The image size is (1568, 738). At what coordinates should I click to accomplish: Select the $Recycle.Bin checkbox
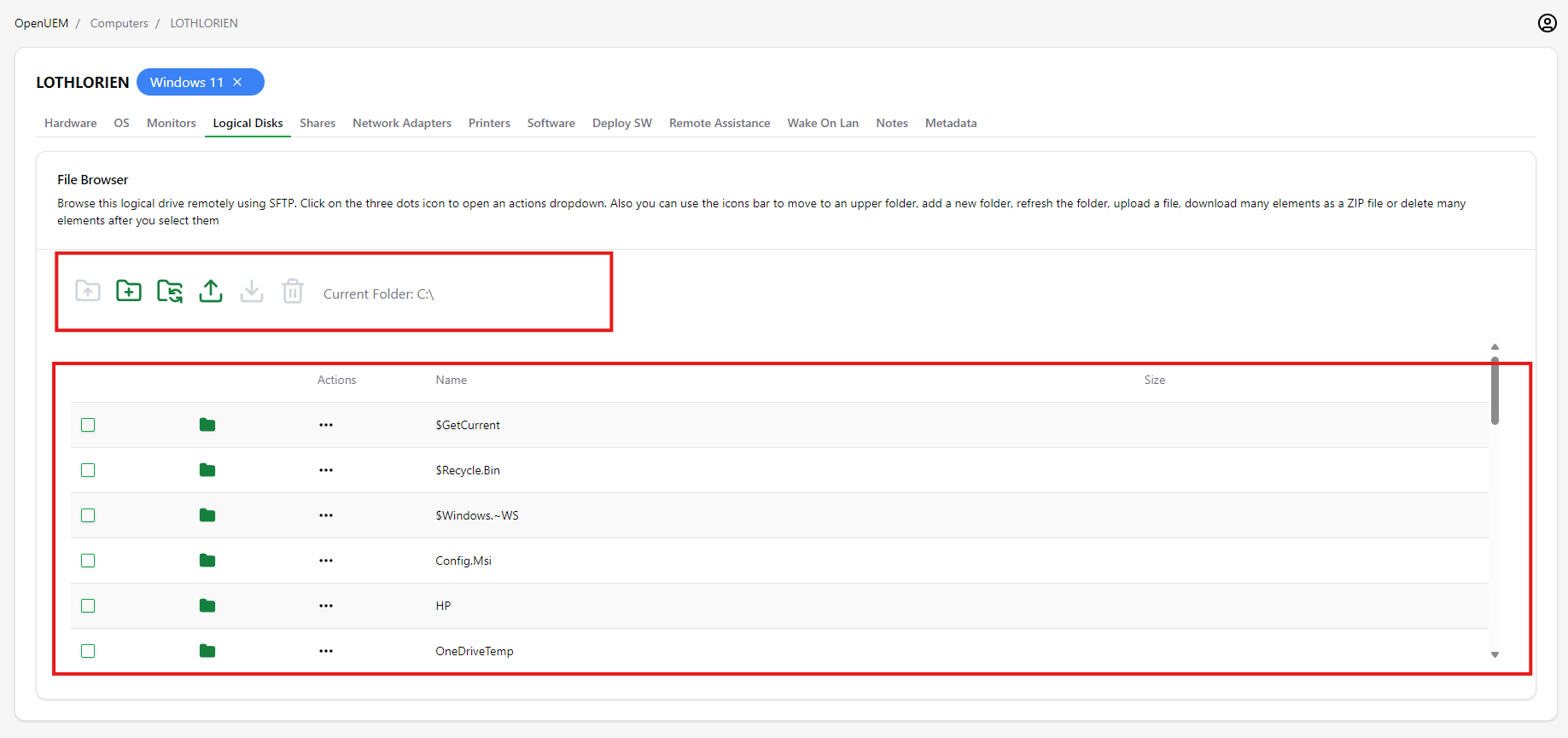88,470
